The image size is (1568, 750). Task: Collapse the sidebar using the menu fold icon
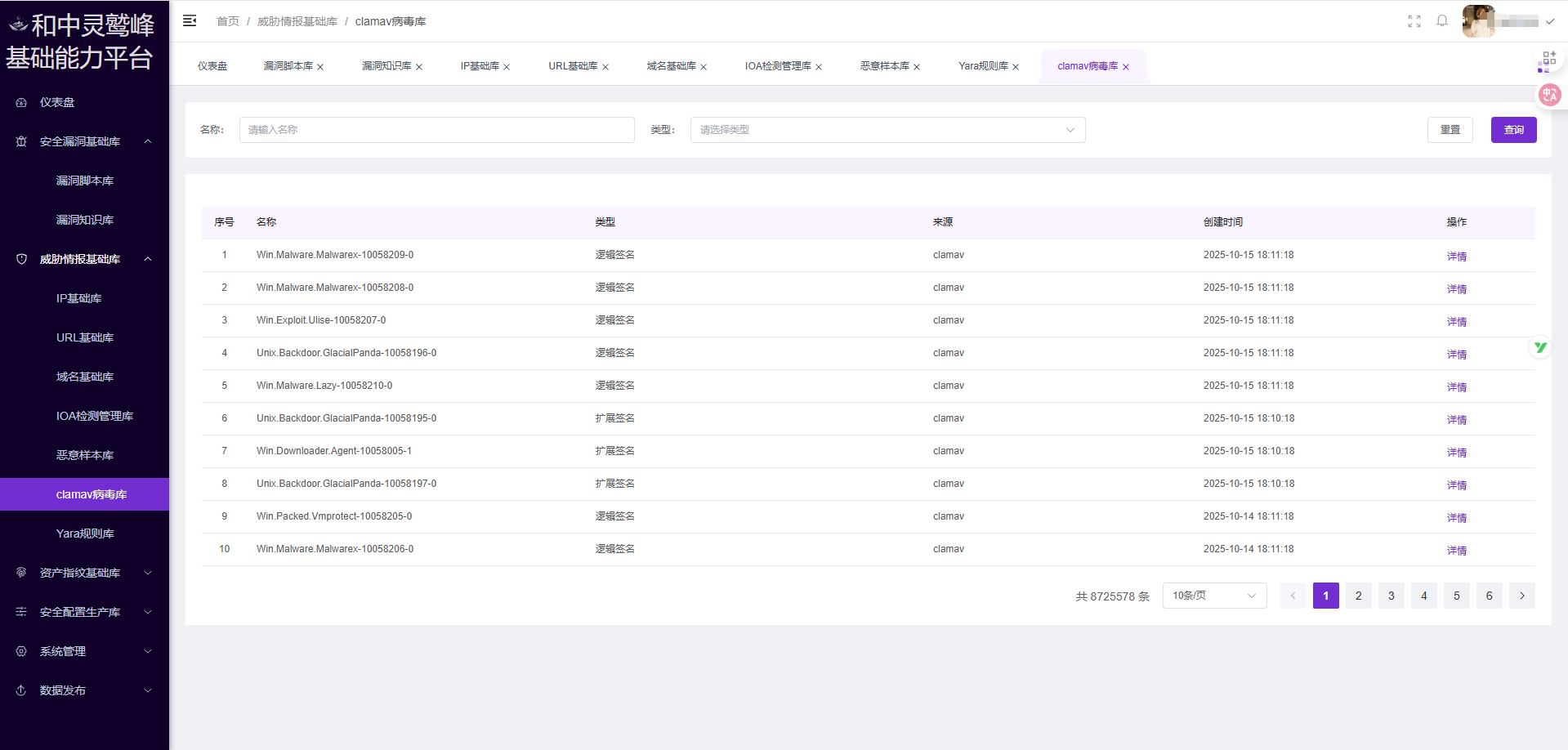(x=190, y=21)
